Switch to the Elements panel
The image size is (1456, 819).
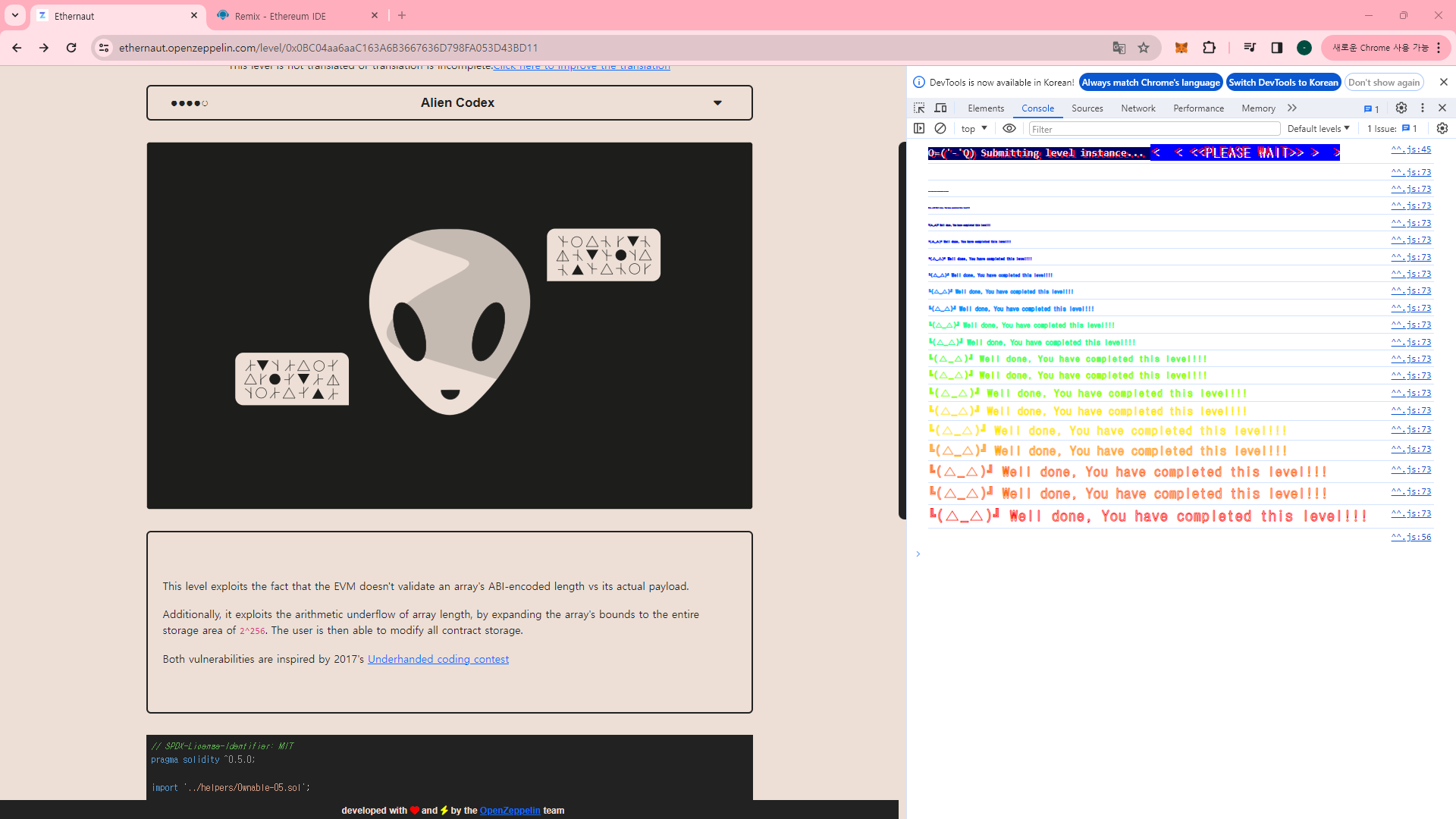pos(986,108)
